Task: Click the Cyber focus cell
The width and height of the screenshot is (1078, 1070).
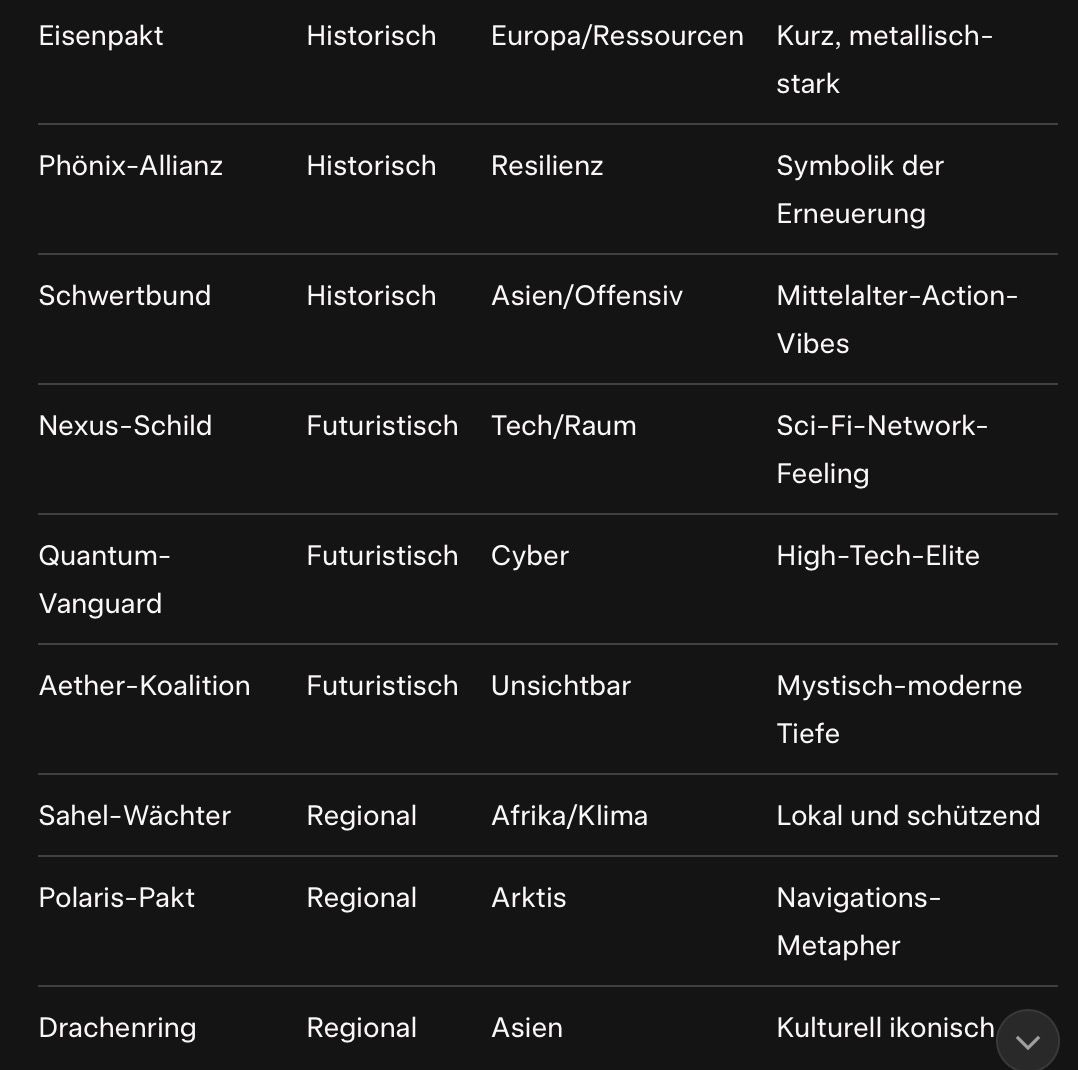Action: pyautogui.click(x=530, y=556)
